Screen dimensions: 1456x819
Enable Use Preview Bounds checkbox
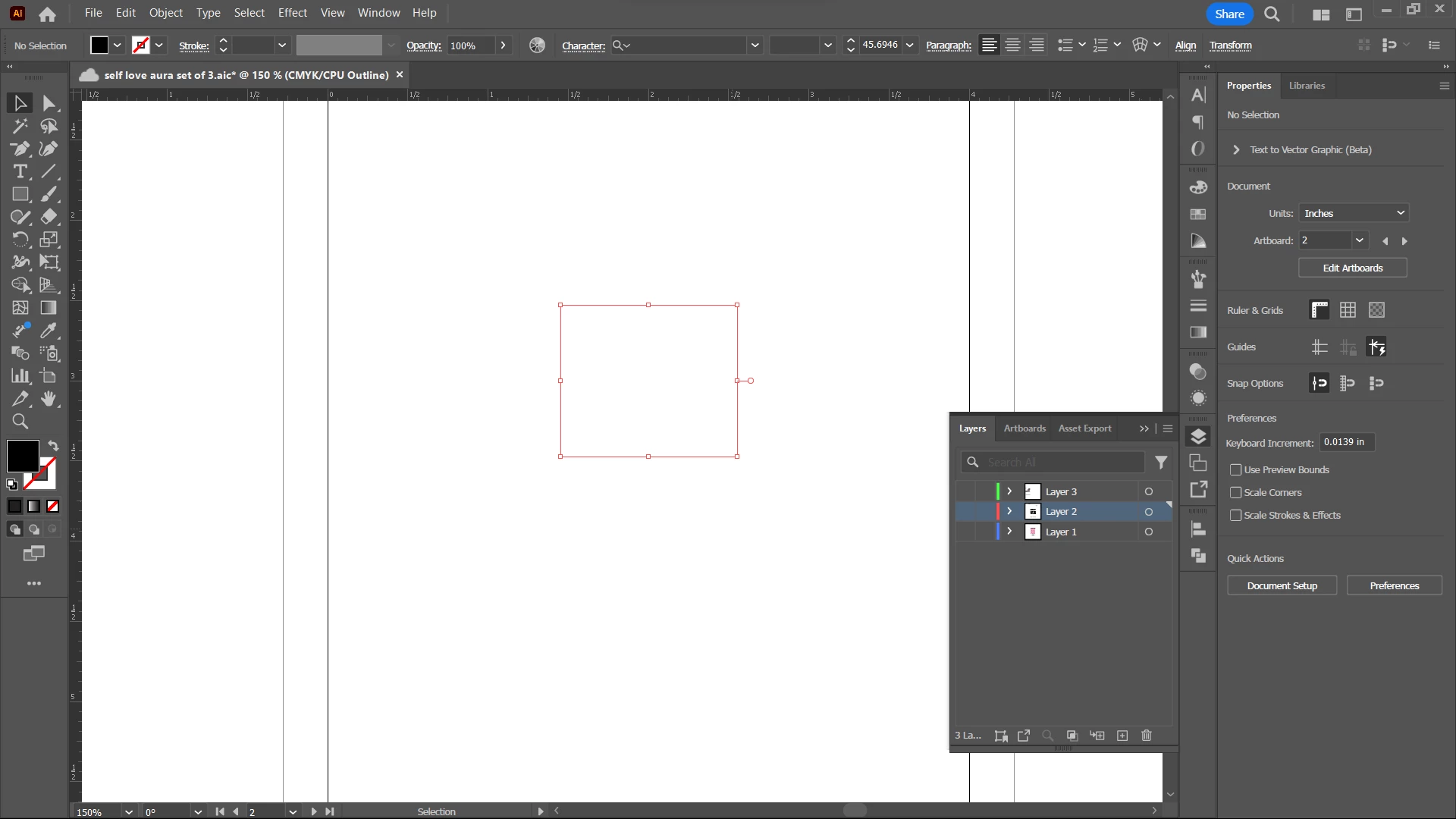click(x=1235, y=470)
